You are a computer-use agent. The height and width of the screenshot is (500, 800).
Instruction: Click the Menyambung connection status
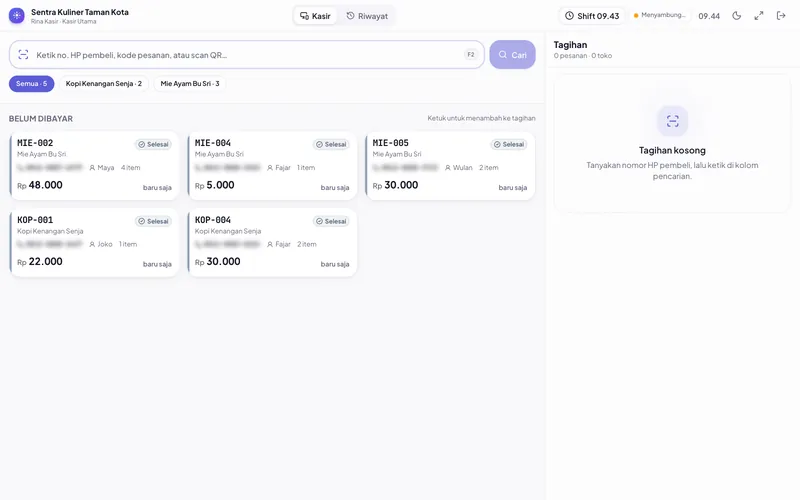[x=660, y=15]
